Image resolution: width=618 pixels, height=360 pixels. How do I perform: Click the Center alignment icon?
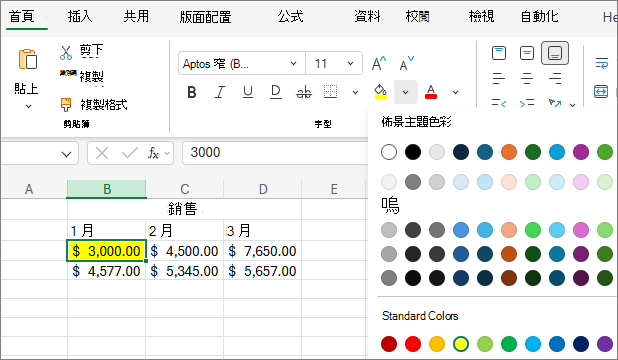(527, 78)
